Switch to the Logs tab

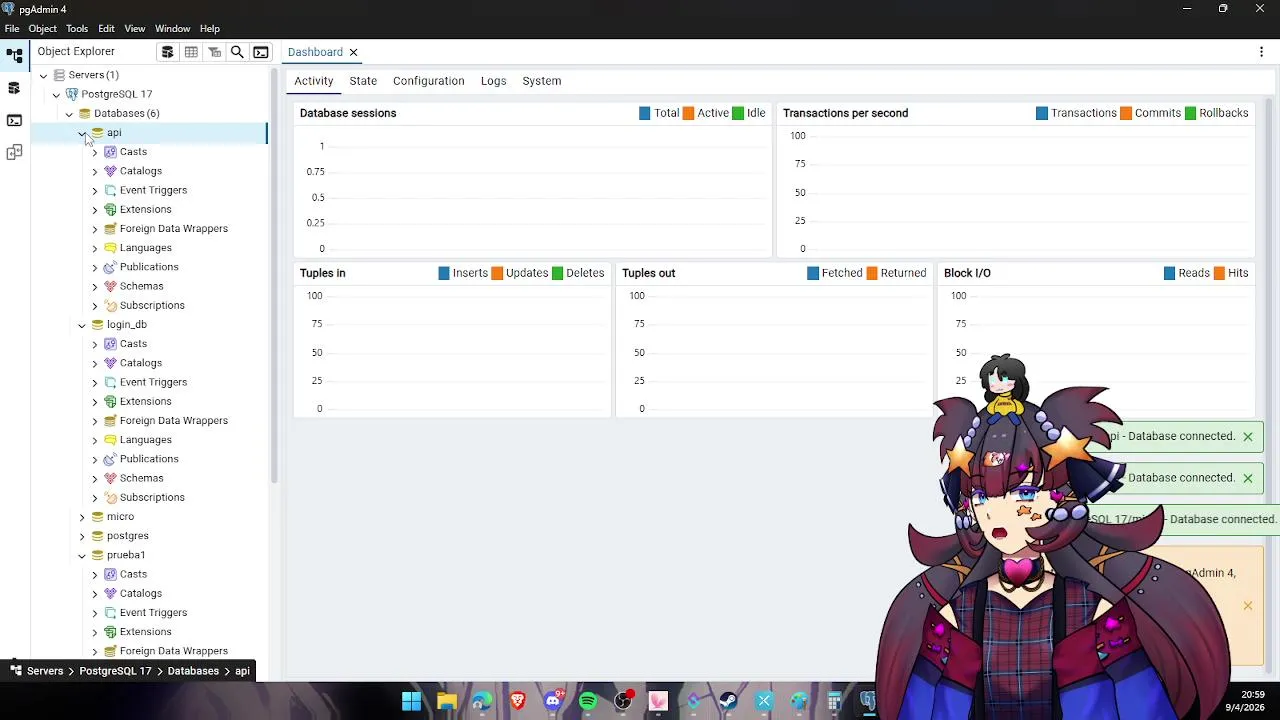(493, 81)
